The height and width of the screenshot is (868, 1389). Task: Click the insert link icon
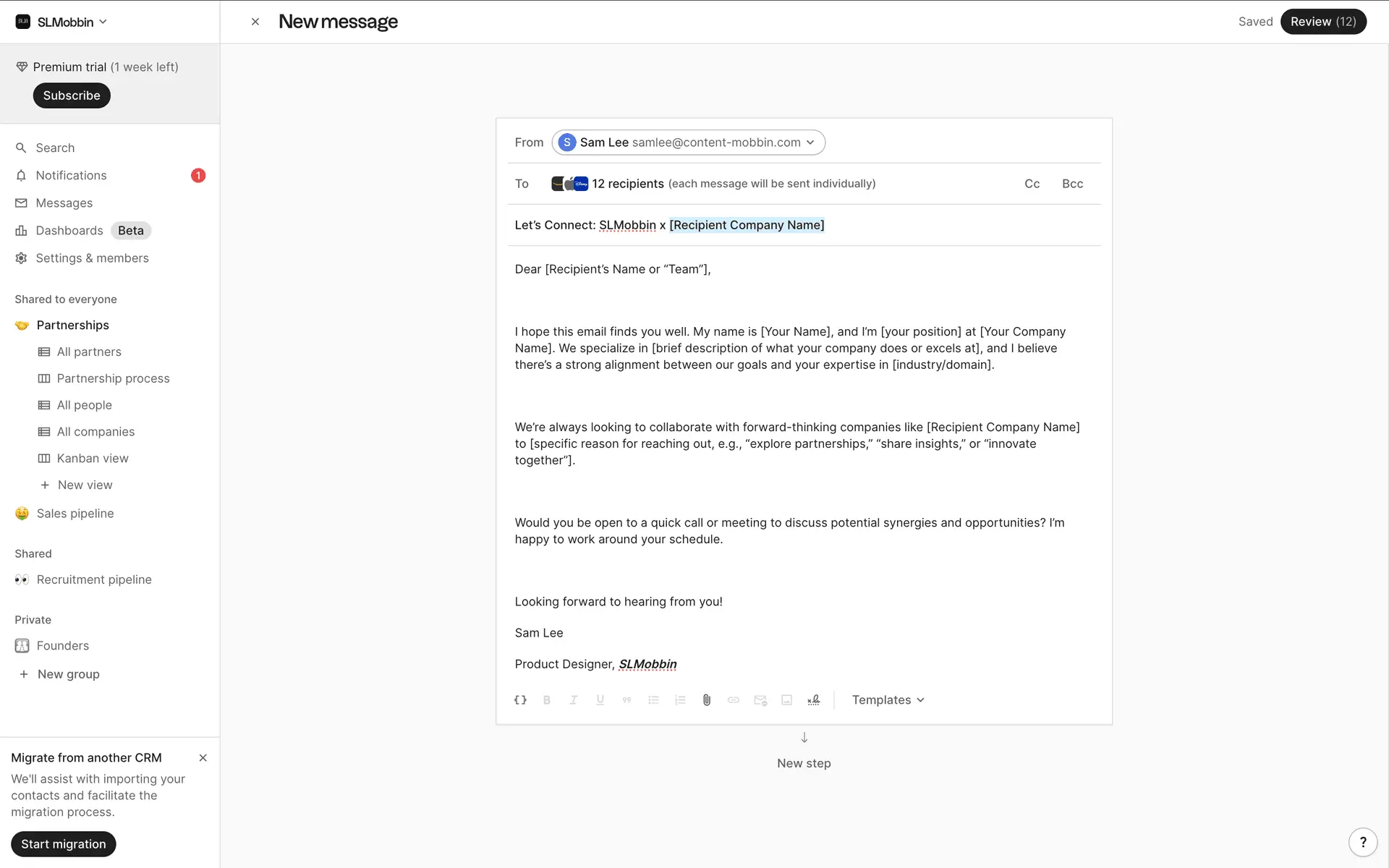click(x=734, y=700)
